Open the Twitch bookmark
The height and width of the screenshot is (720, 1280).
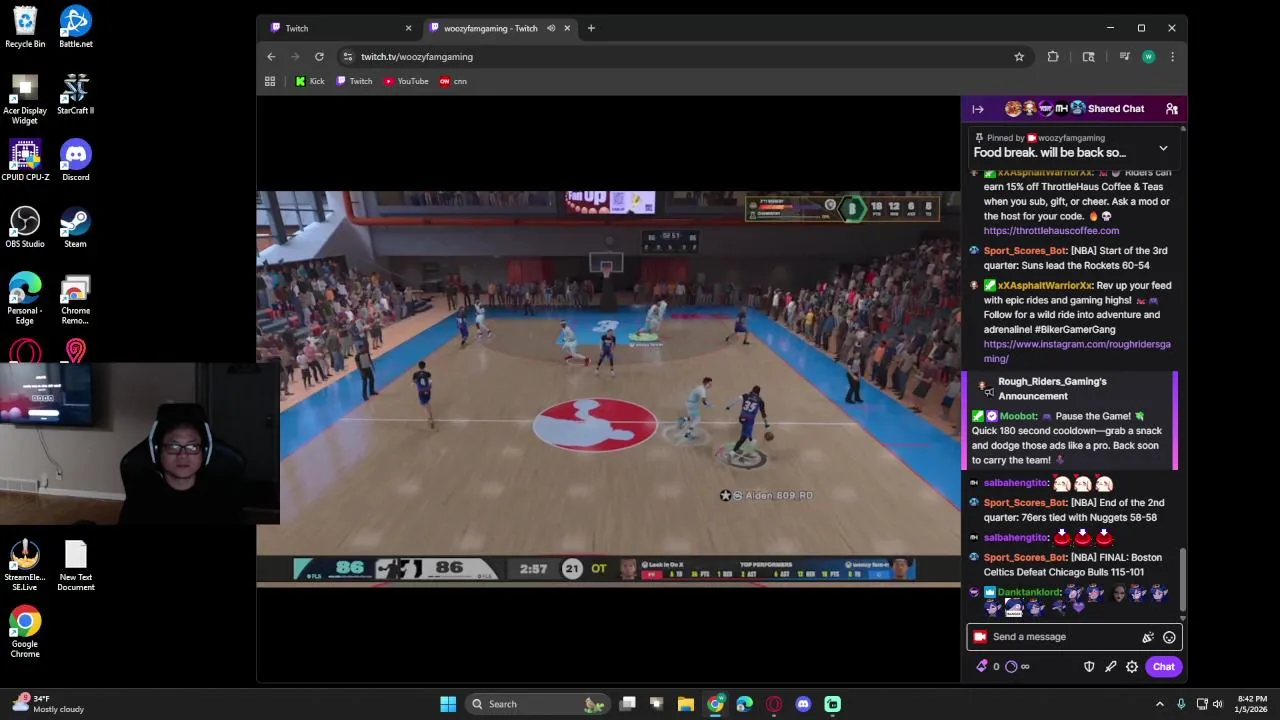click(354, 81)
